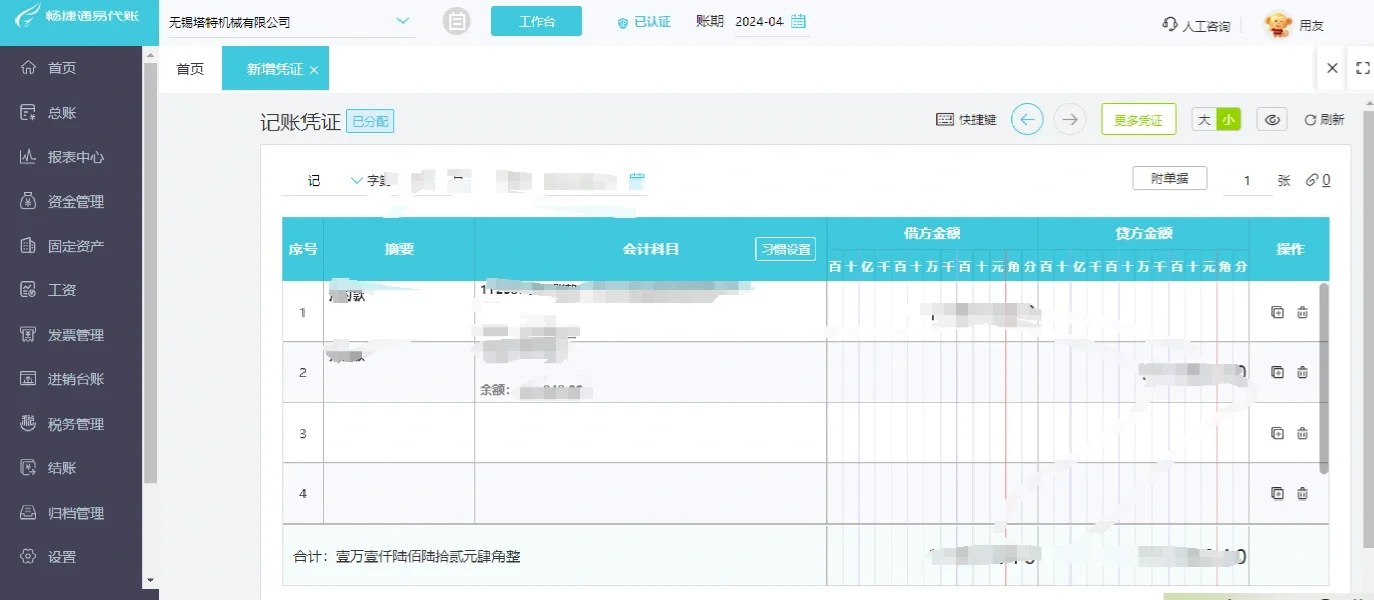Click the attachment count number input field
Image resolution: width=1374 pixels, height=600 pixels.
click(1246, 180)
